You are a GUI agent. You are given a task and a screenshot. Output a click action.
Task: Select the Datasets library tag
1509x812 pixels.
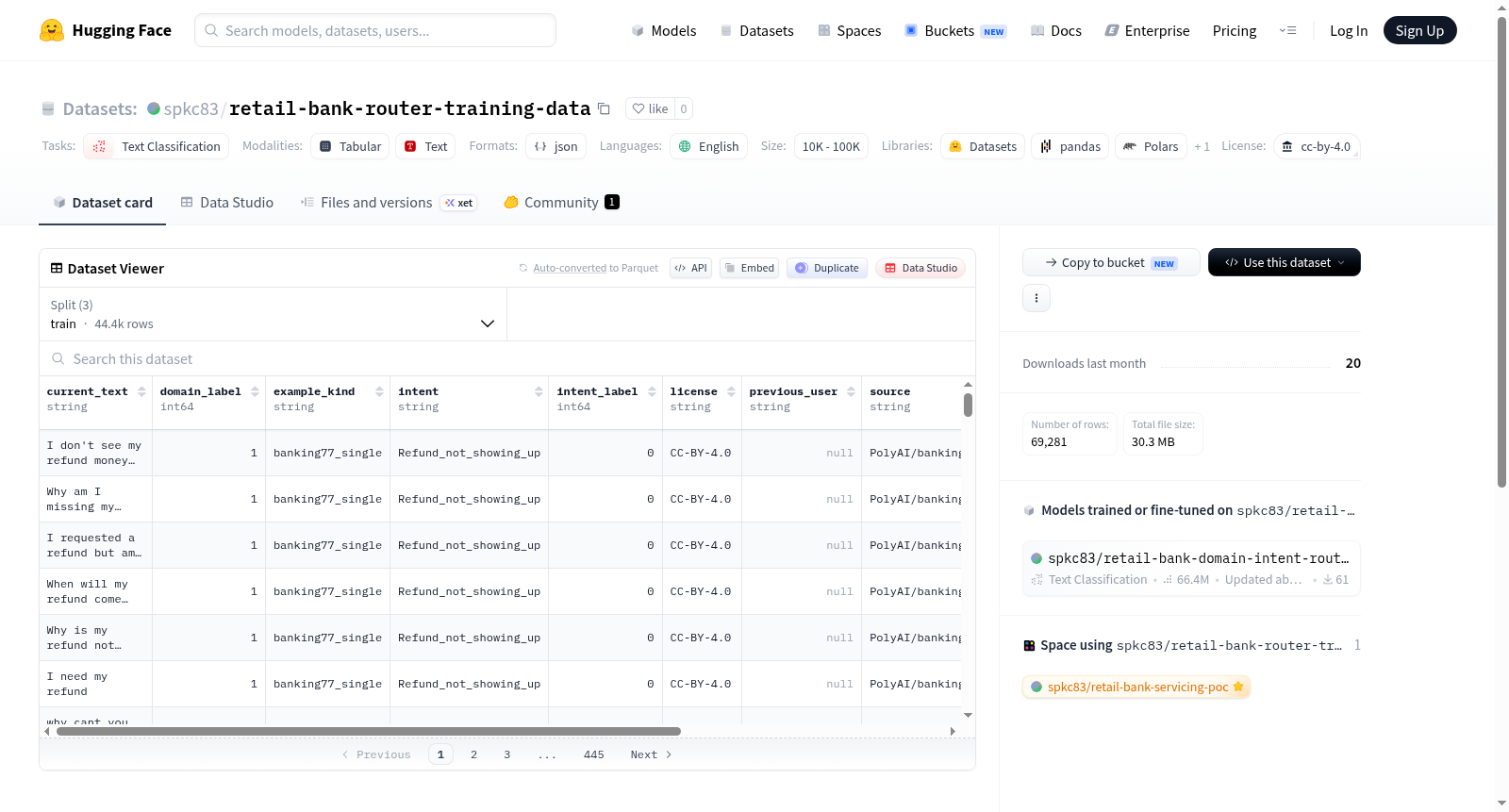[x=983, y=146]
